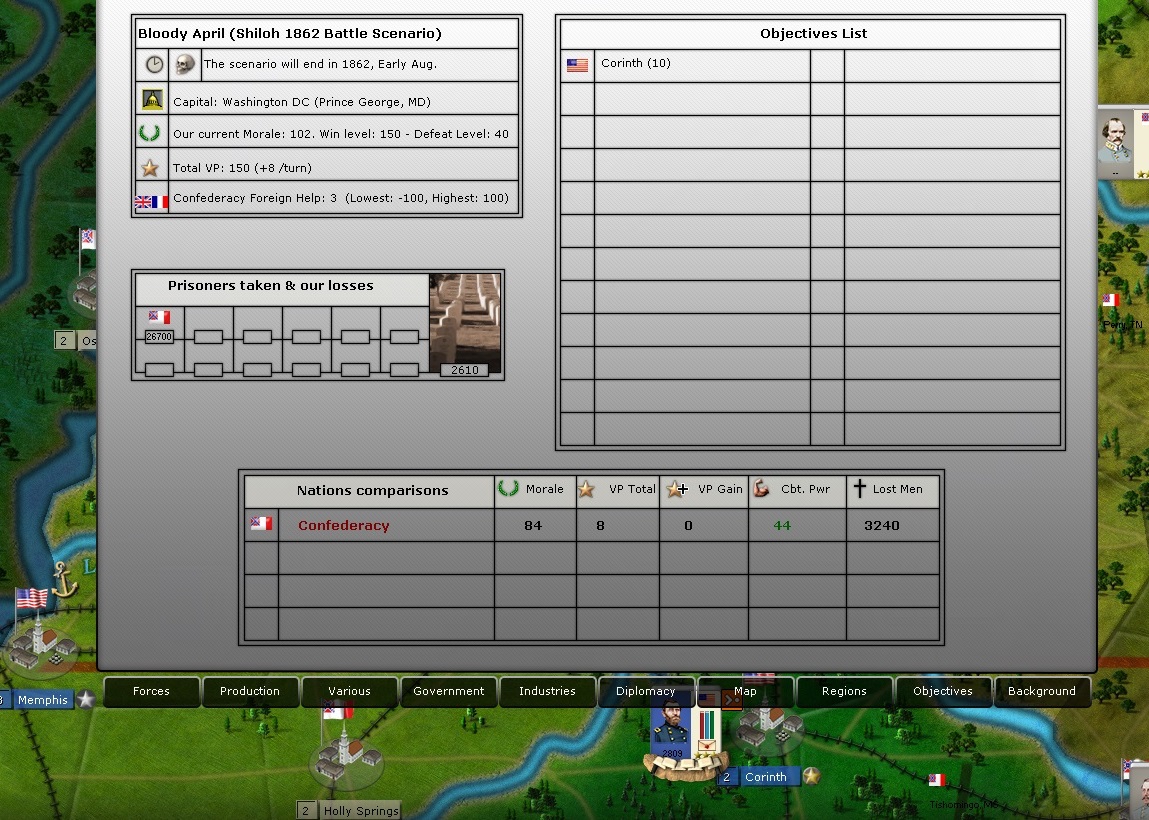Switch to the Production tab
1149x820 pixels.
coord(250,691)
